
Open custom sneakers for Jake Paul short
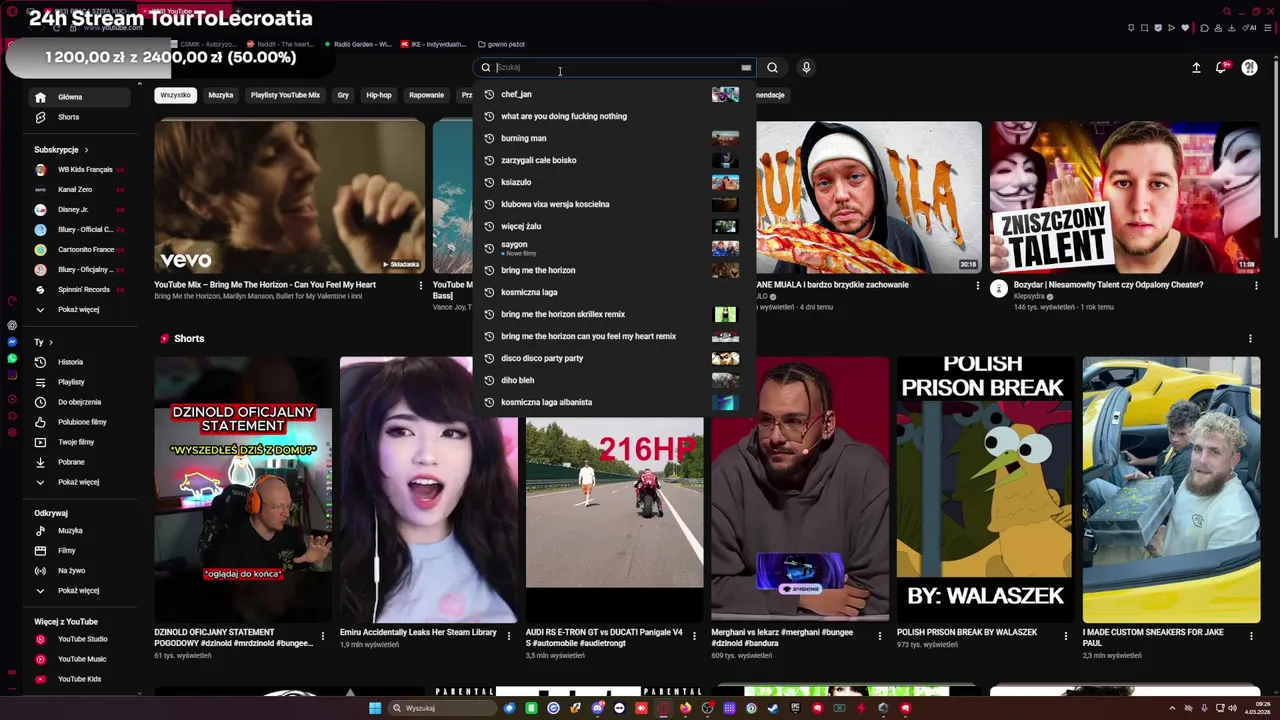(1171, 490)
